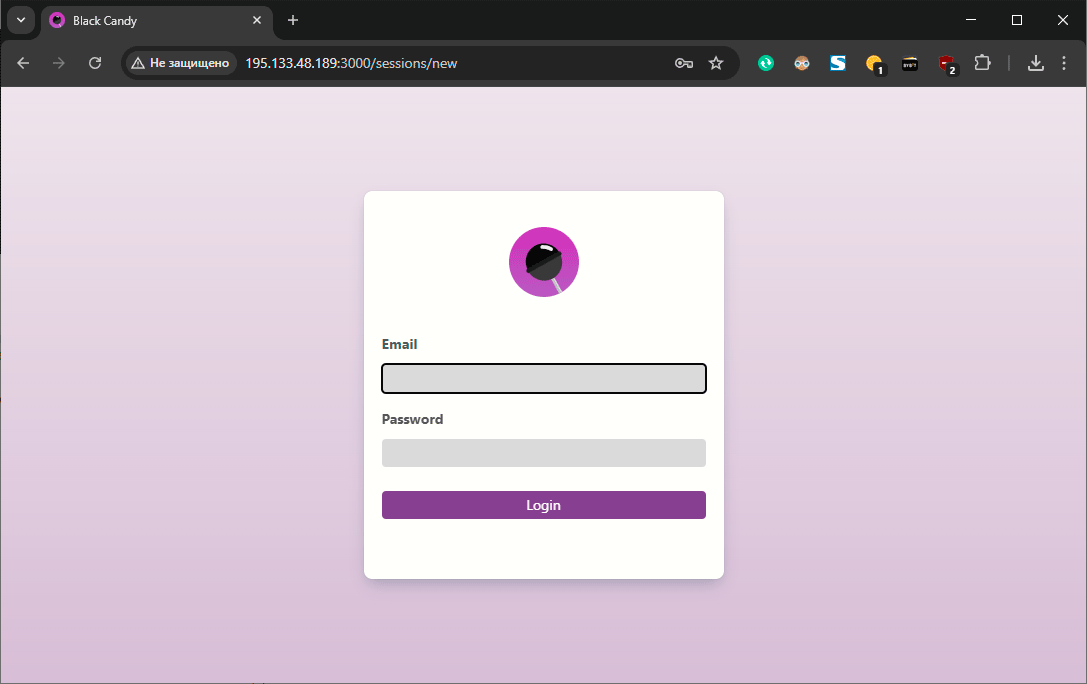Click the Email input field
The width and height of the screenshot is (1087, 684).
point(544,378)
